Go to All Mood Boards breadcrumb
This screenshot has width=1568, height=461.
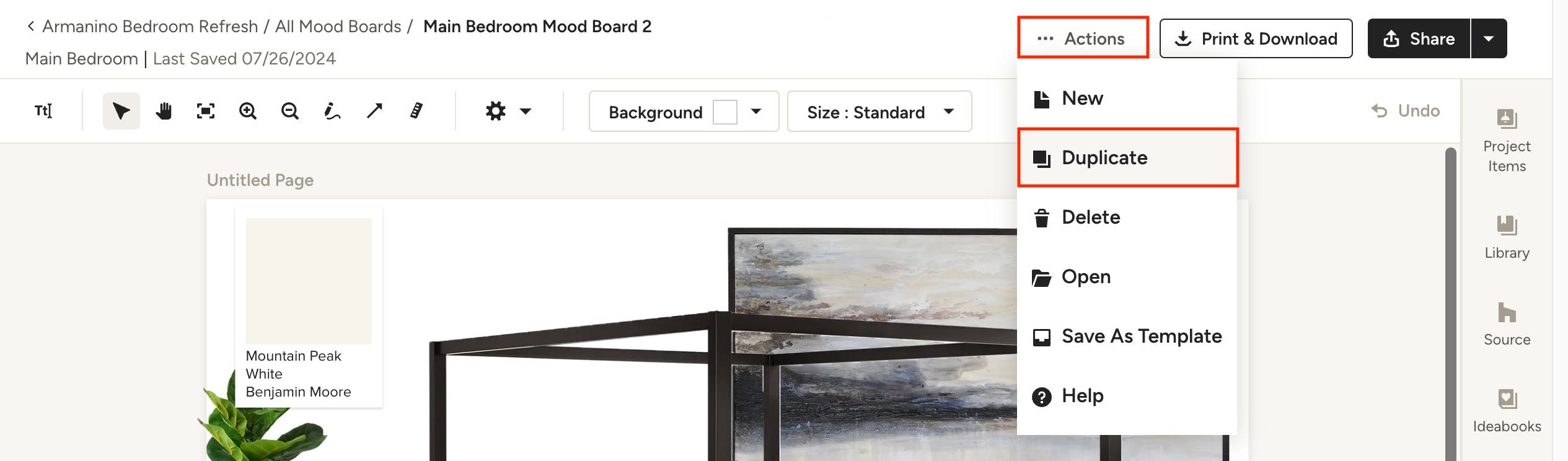(338, 27)
